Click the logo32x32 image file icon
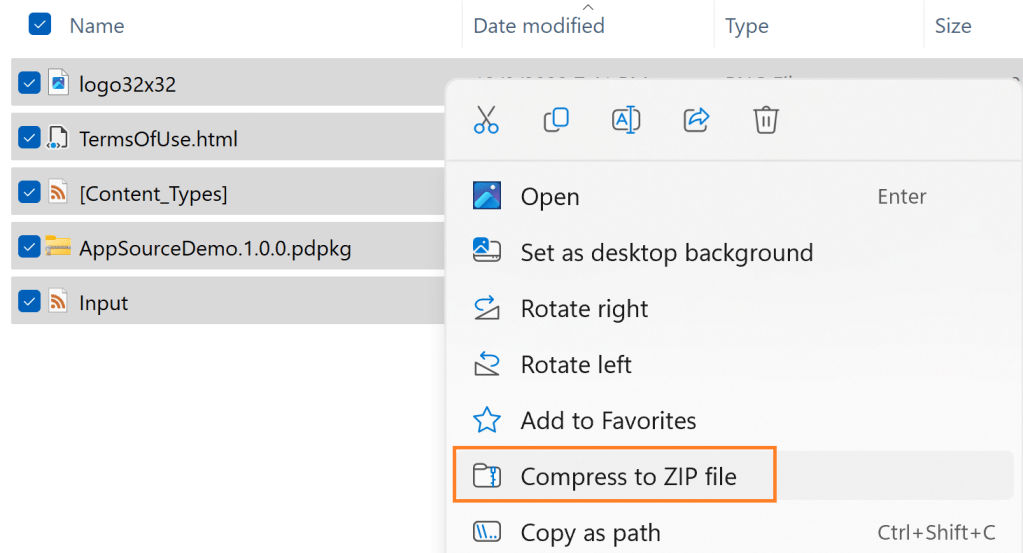Viewport: 1023px width, 553px height. (59, 84)
